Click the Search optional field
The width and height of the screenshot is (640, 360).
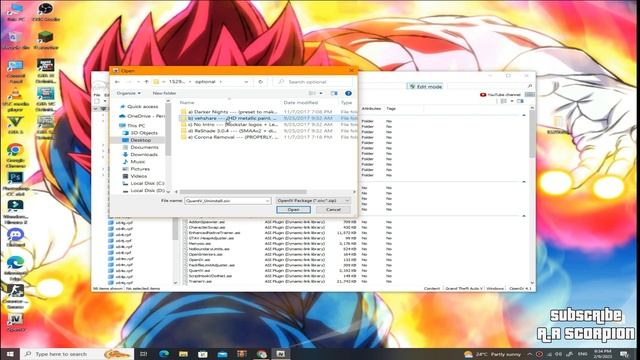312,82
